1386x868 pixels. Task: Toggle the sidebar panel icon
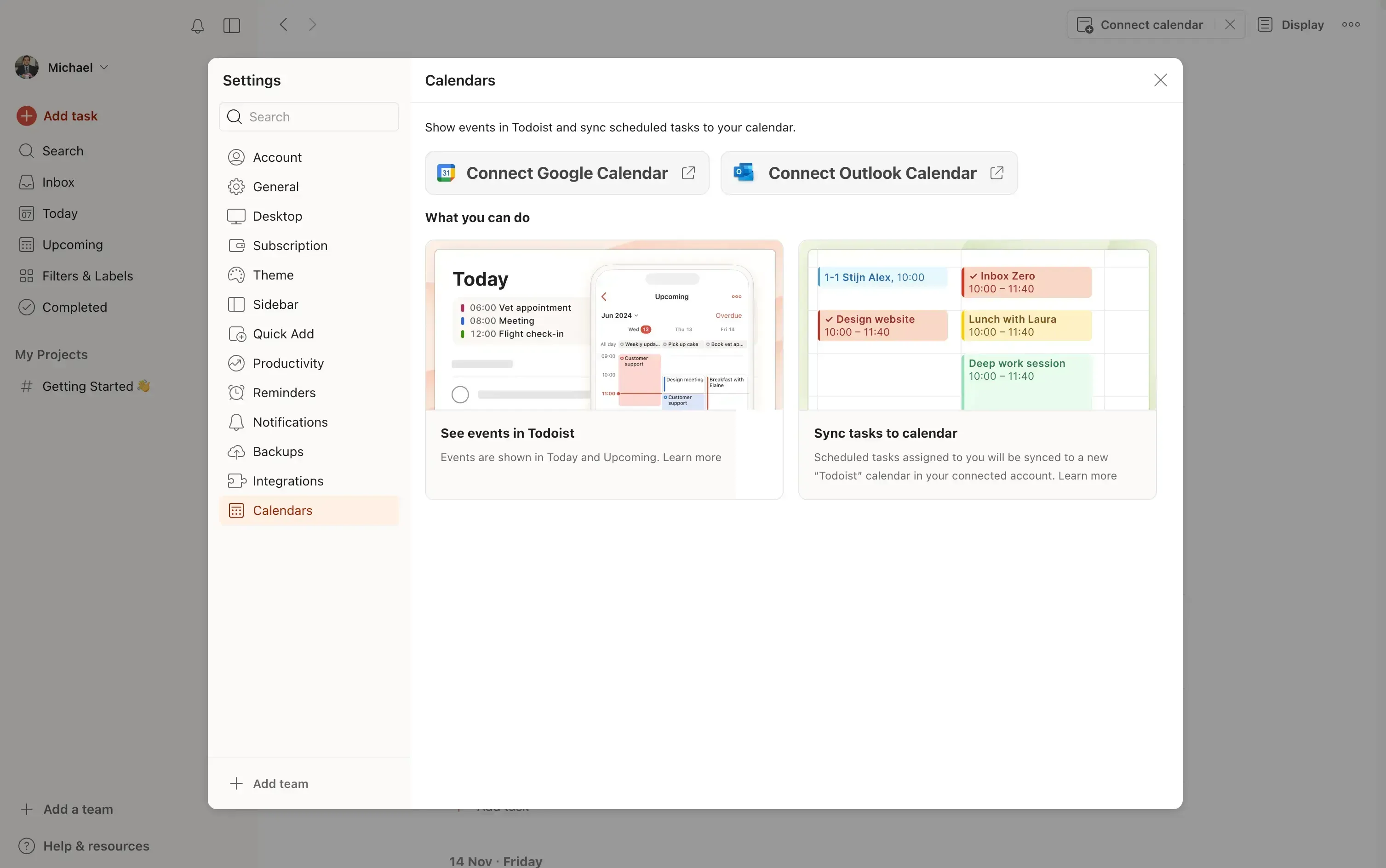point(231,25)
